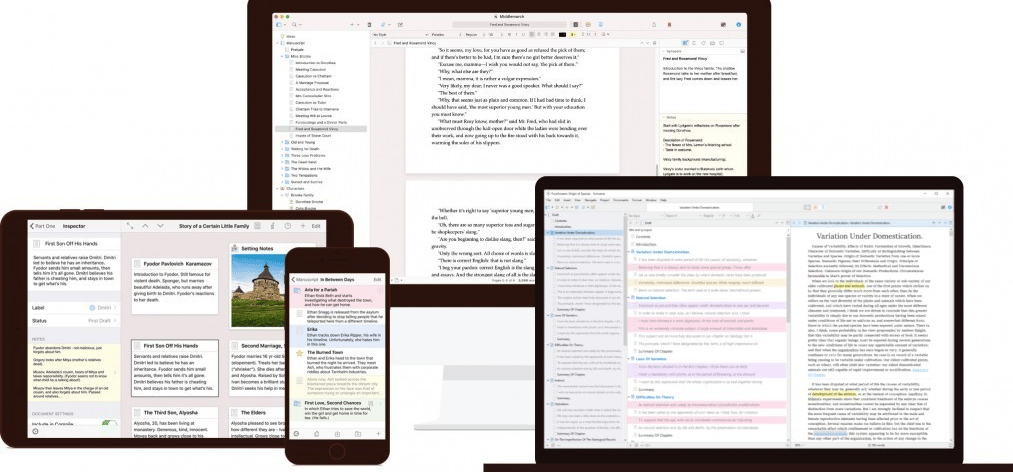Image resolution: width=1013 pixels, height=472 pixels.
Task: Switch to outliner view in the Mac toolbar
Action: point(600,25)
